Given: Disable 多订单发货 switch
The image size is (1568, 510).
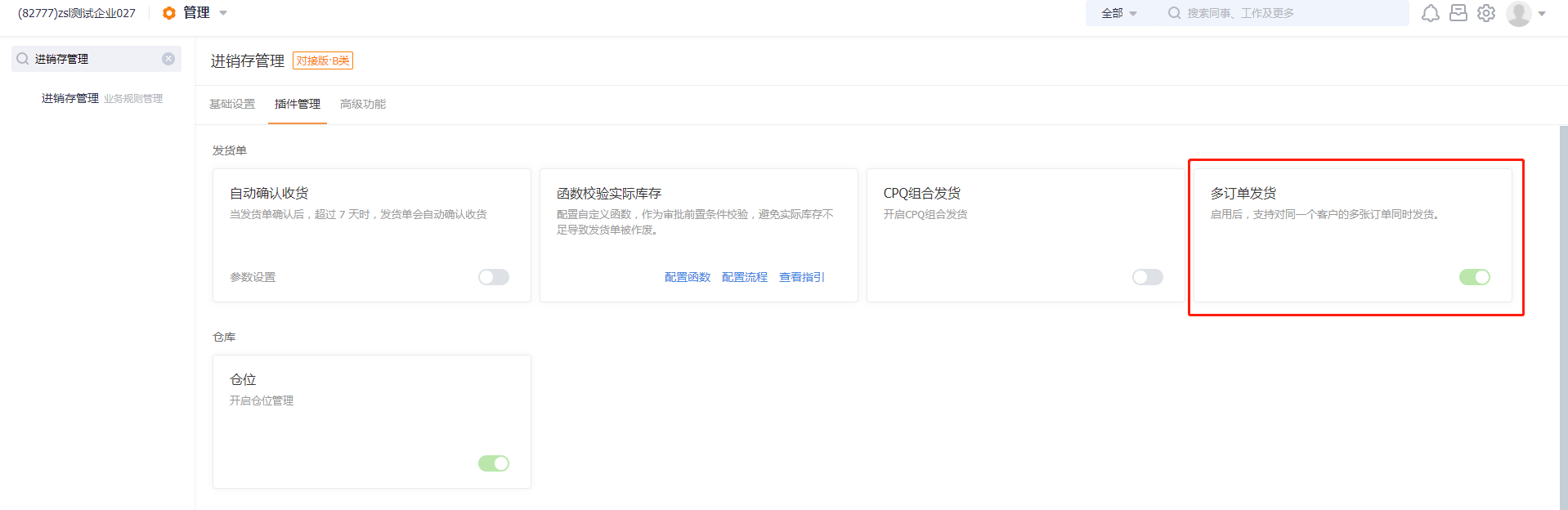Looking at the screenshot, I should click(x=1475, y=277).
